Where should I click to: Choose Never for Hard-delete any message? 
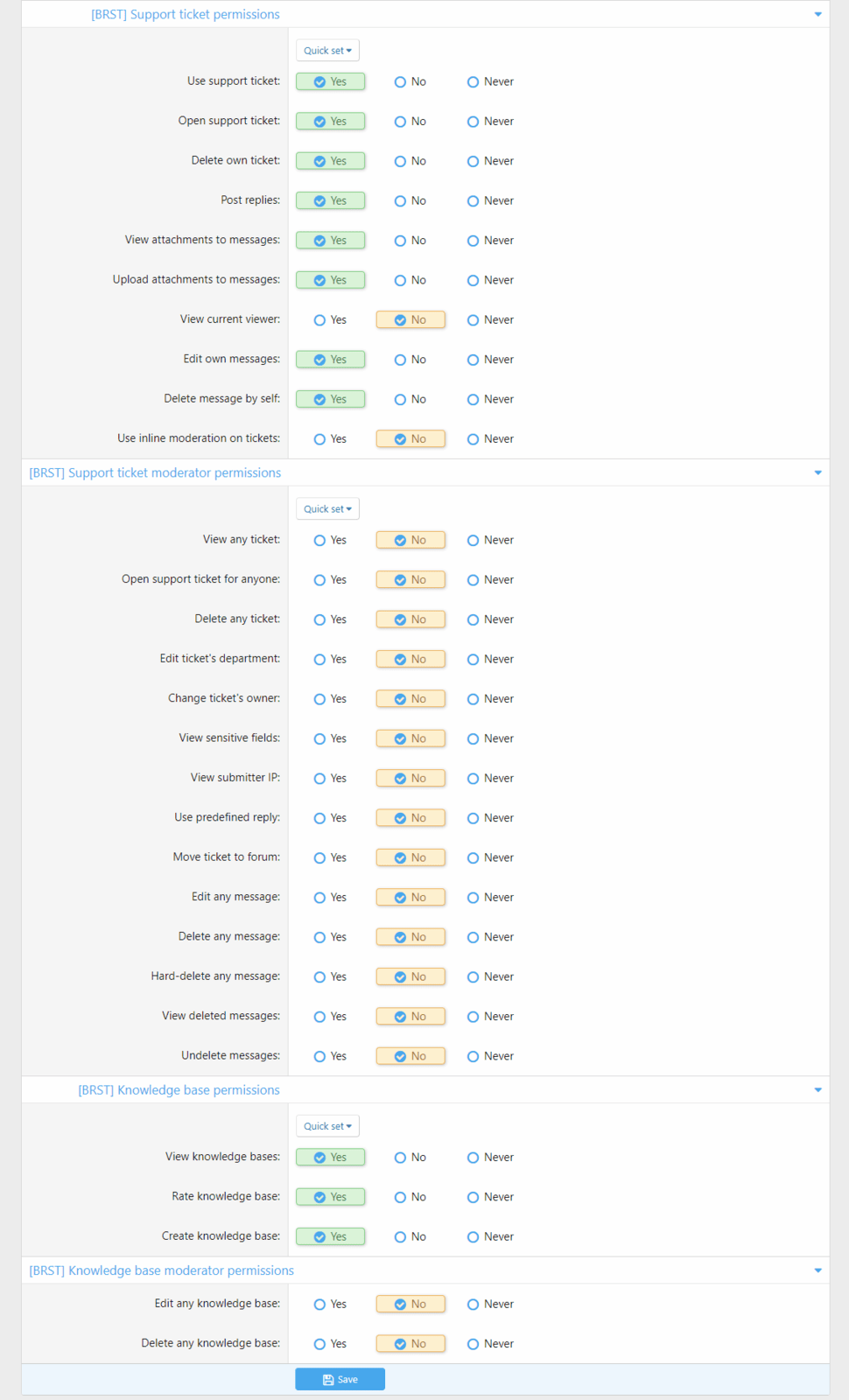[x=474, y=977]
